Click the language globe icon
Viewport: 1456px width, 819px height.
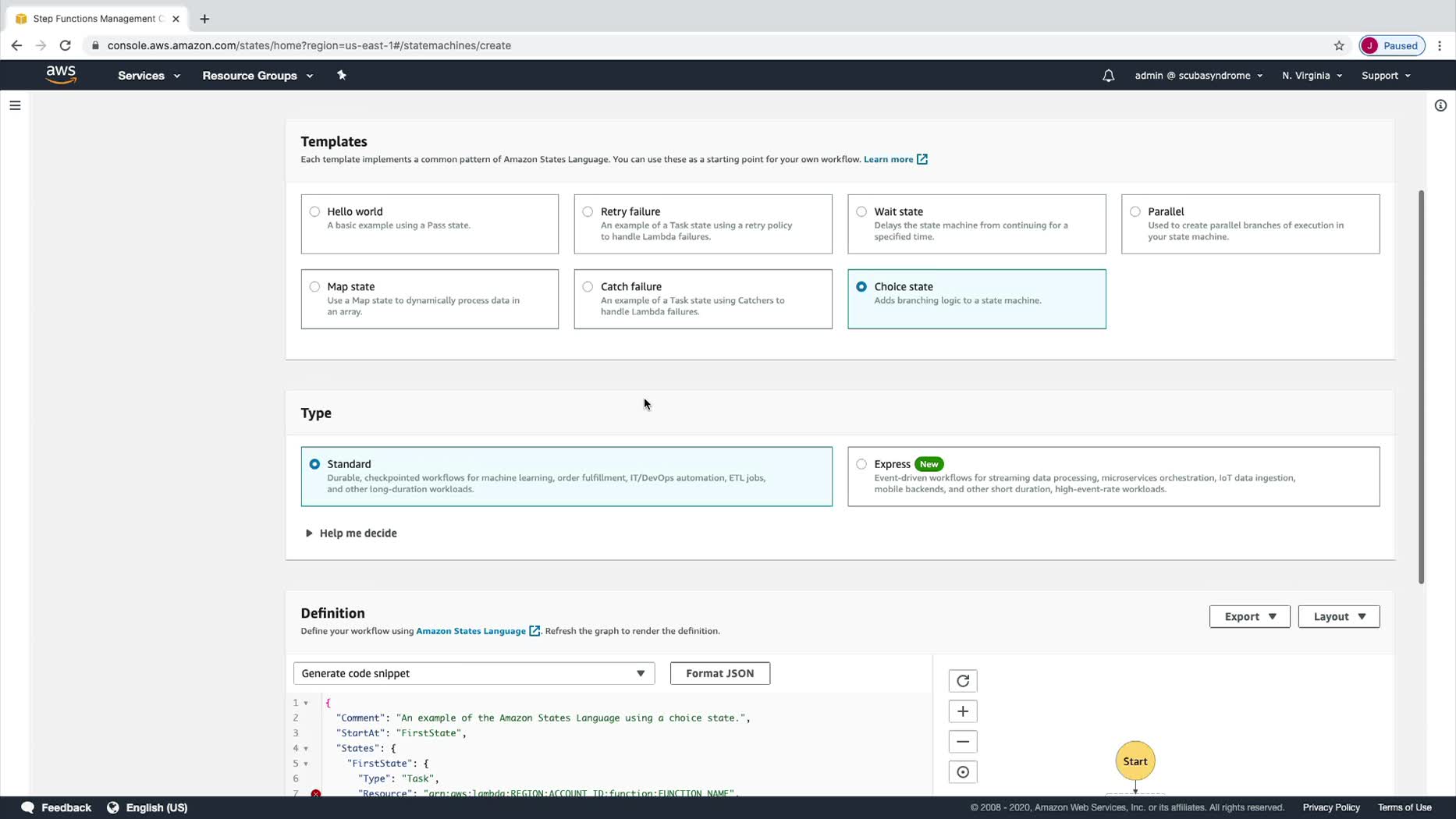tap(113, 807)
